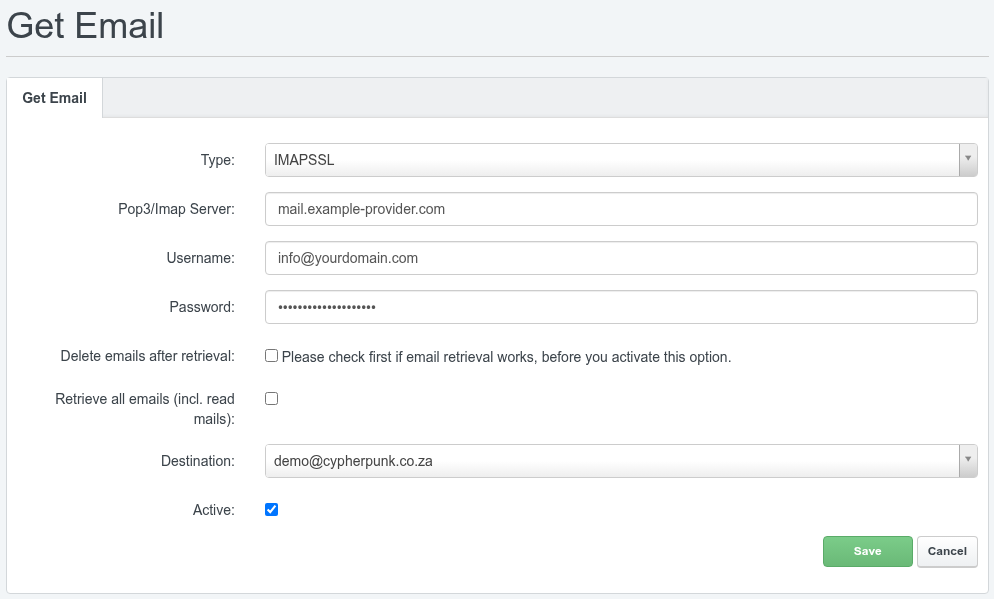Uncheck the Active checkbox
994x599 pixels.
[271, 510]
